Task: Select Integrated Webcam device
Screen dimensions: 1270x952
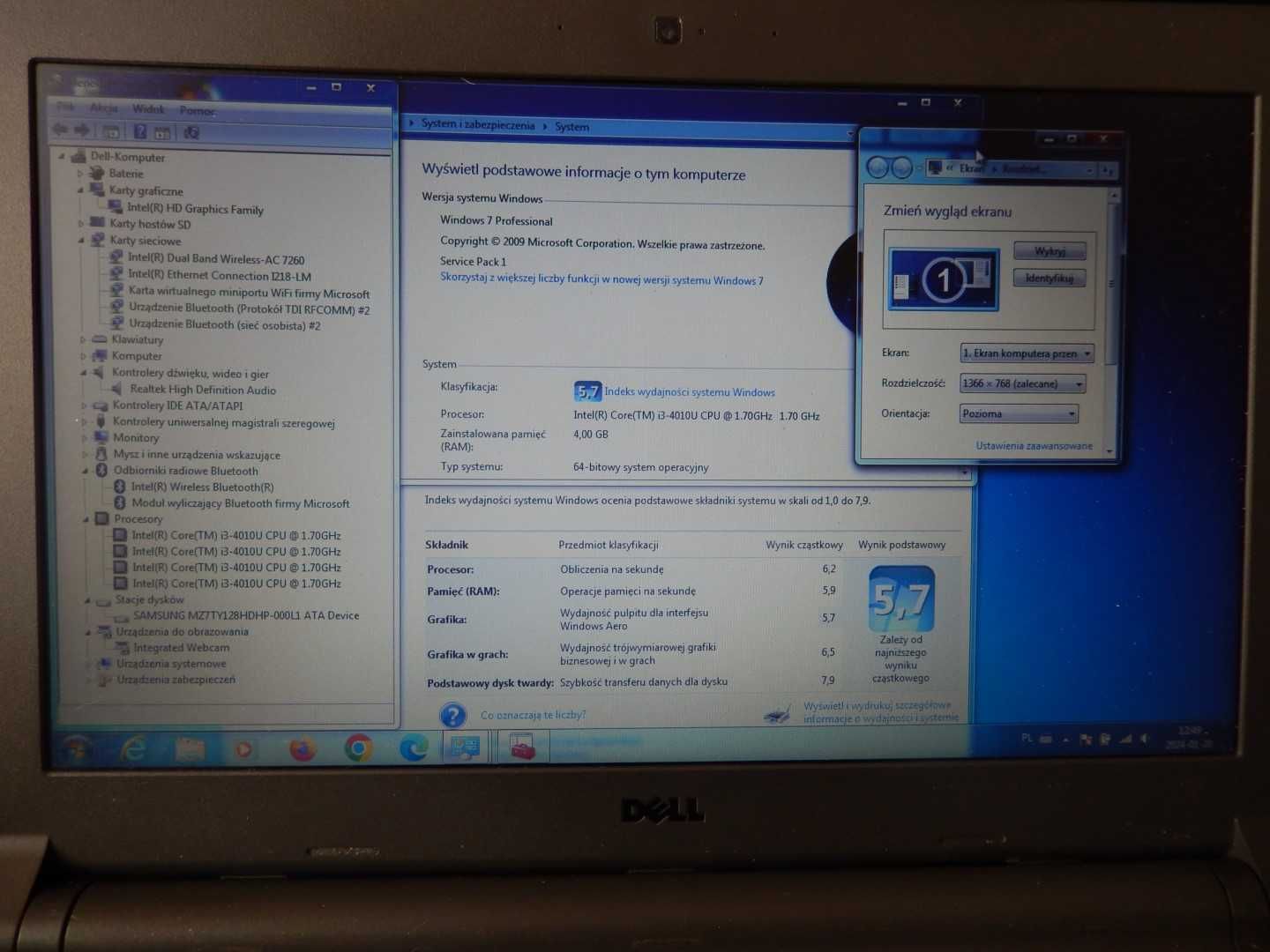Action: pyautogui.click(x=182, y=648)
